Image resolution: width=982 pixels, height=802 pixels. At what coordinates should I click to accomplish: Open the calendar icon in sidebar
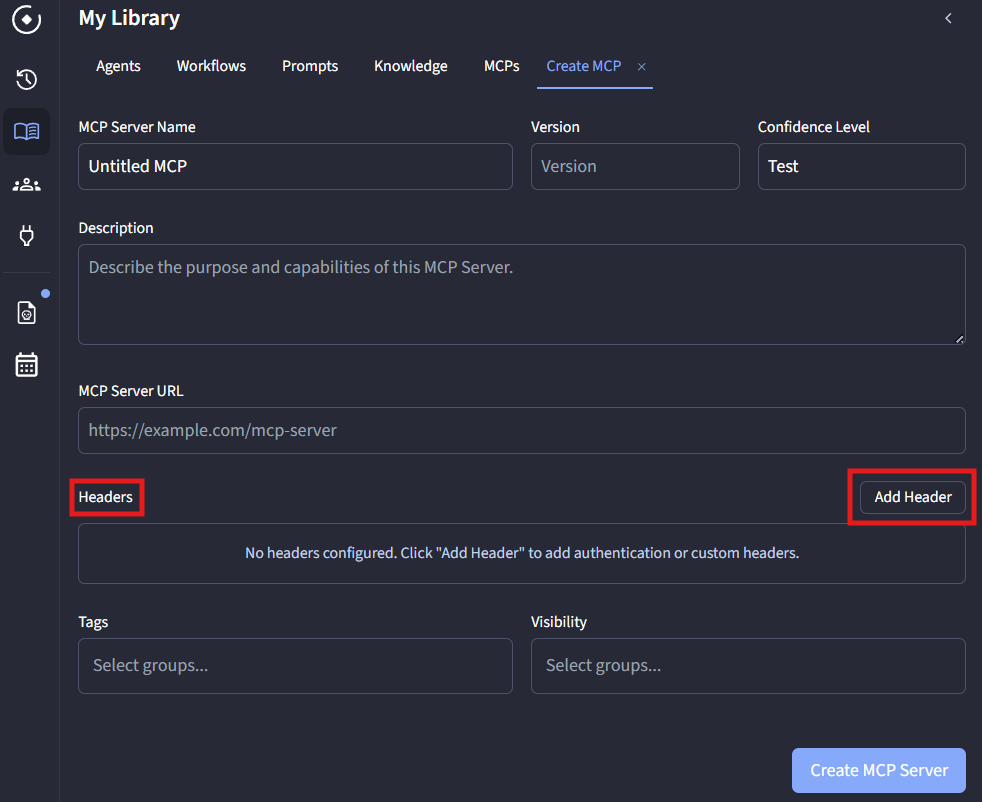pyautogui.click(x=26, y=365)
